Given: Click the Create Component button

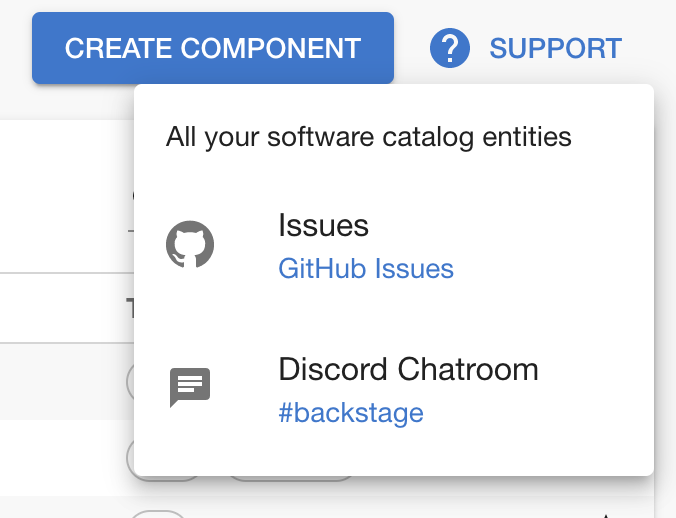Looking at the screenshot, I should coord(213,48).
